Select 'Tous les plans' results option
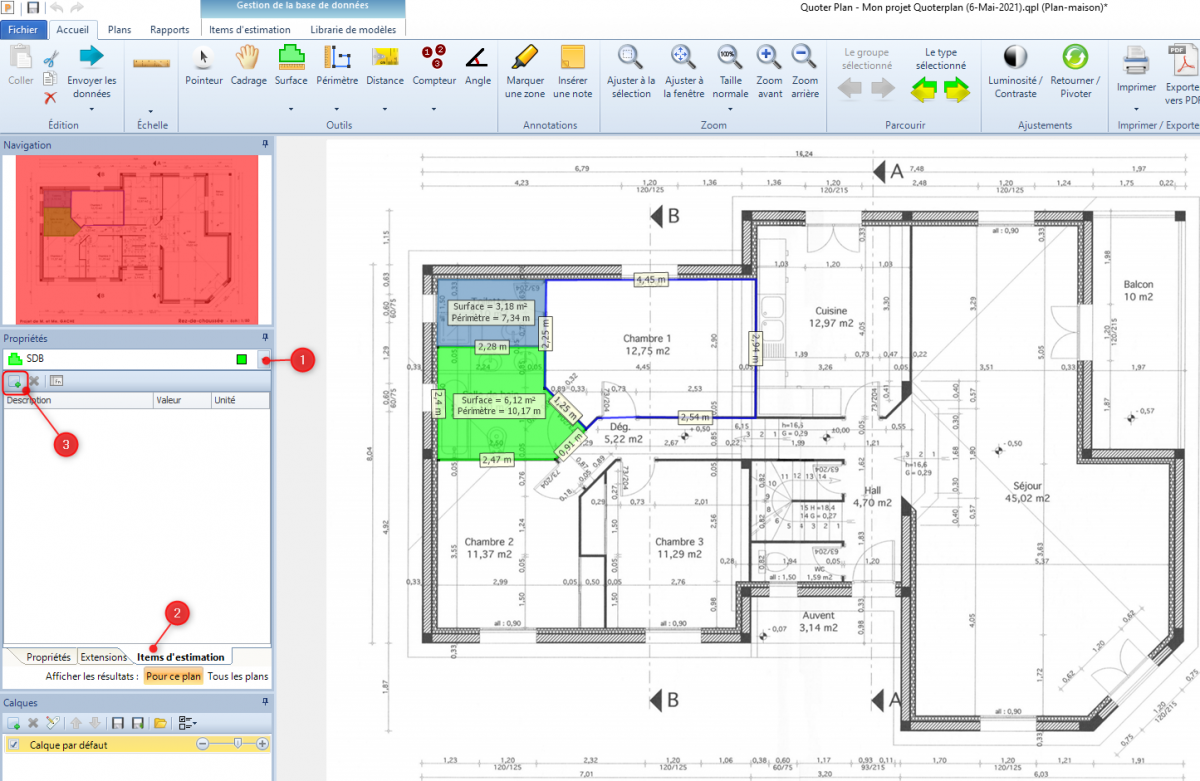Viewport: 1200px width, 781px height. click(x=238, y=676)
